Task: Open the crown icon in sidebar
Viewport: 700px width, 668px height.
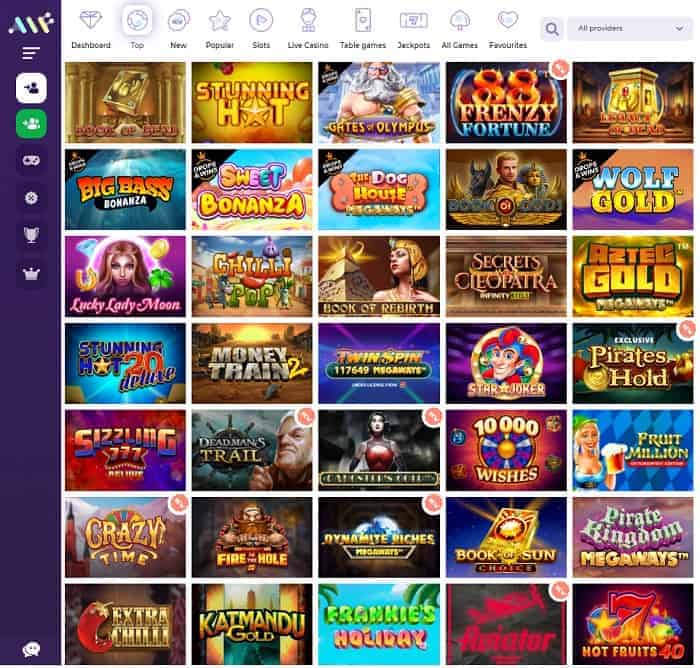Action: [31, 273]
